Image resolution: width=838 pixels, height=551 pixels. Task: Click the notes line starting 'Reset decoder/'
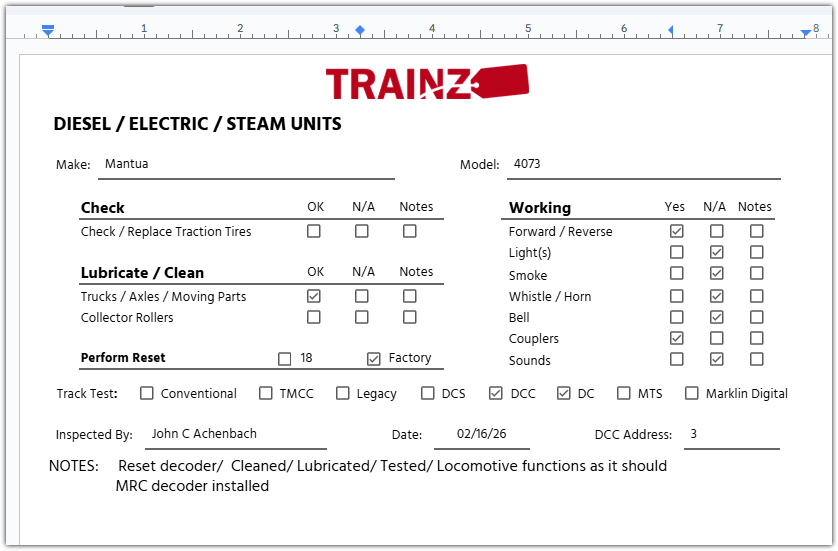[392, 466]
